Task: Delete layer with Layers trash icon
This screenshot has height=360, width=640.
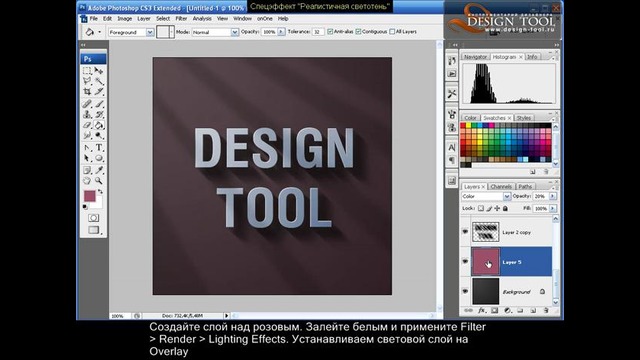Action: point(546,311)
